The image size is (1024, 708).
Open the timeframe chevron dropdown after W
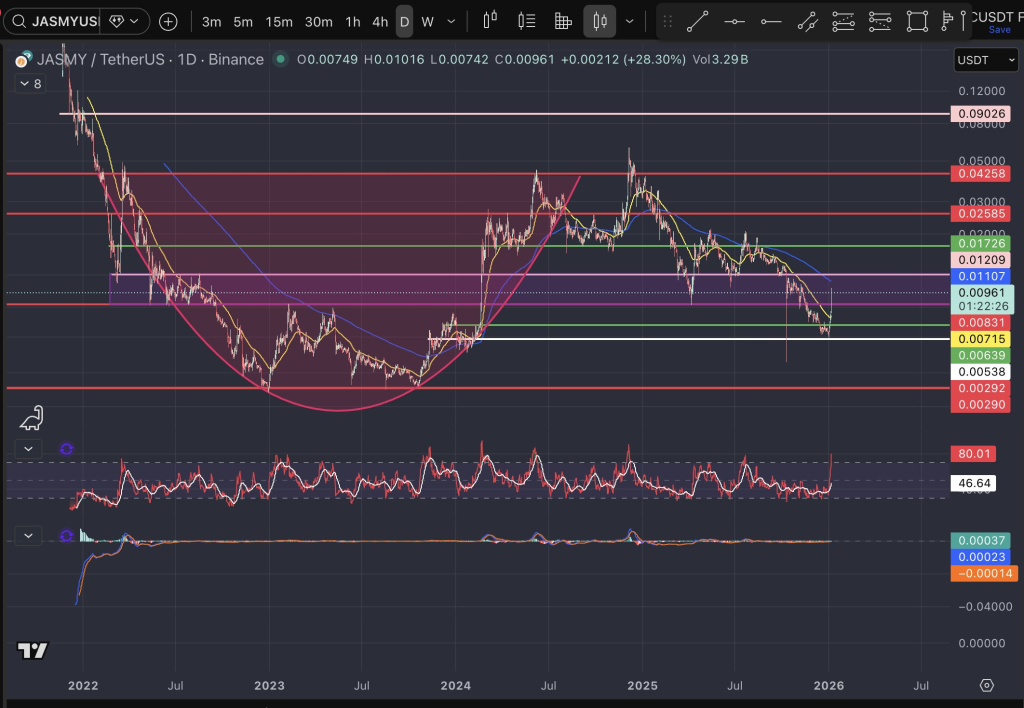452,21
